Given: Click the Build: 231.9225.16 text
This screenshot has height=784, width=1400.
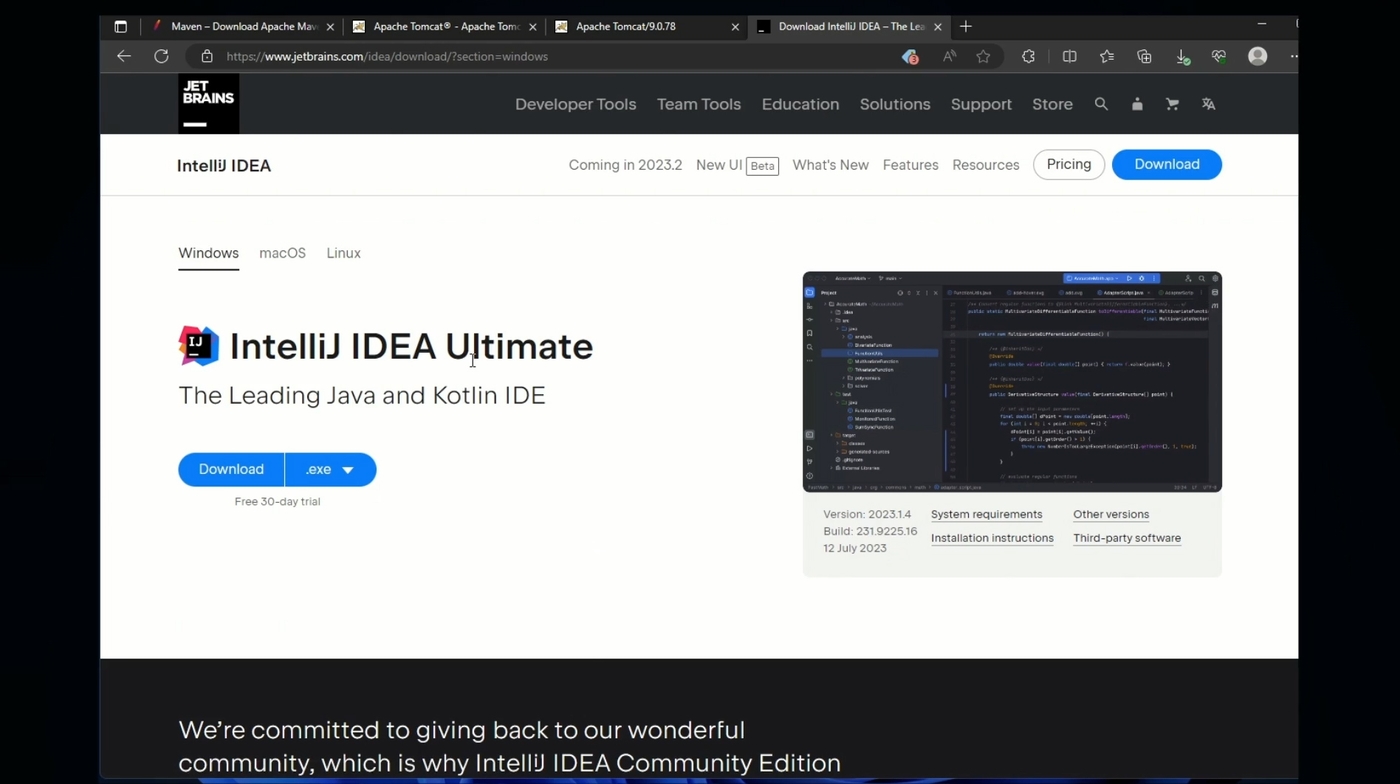Looking at the screenshot, I should (870, 531).
